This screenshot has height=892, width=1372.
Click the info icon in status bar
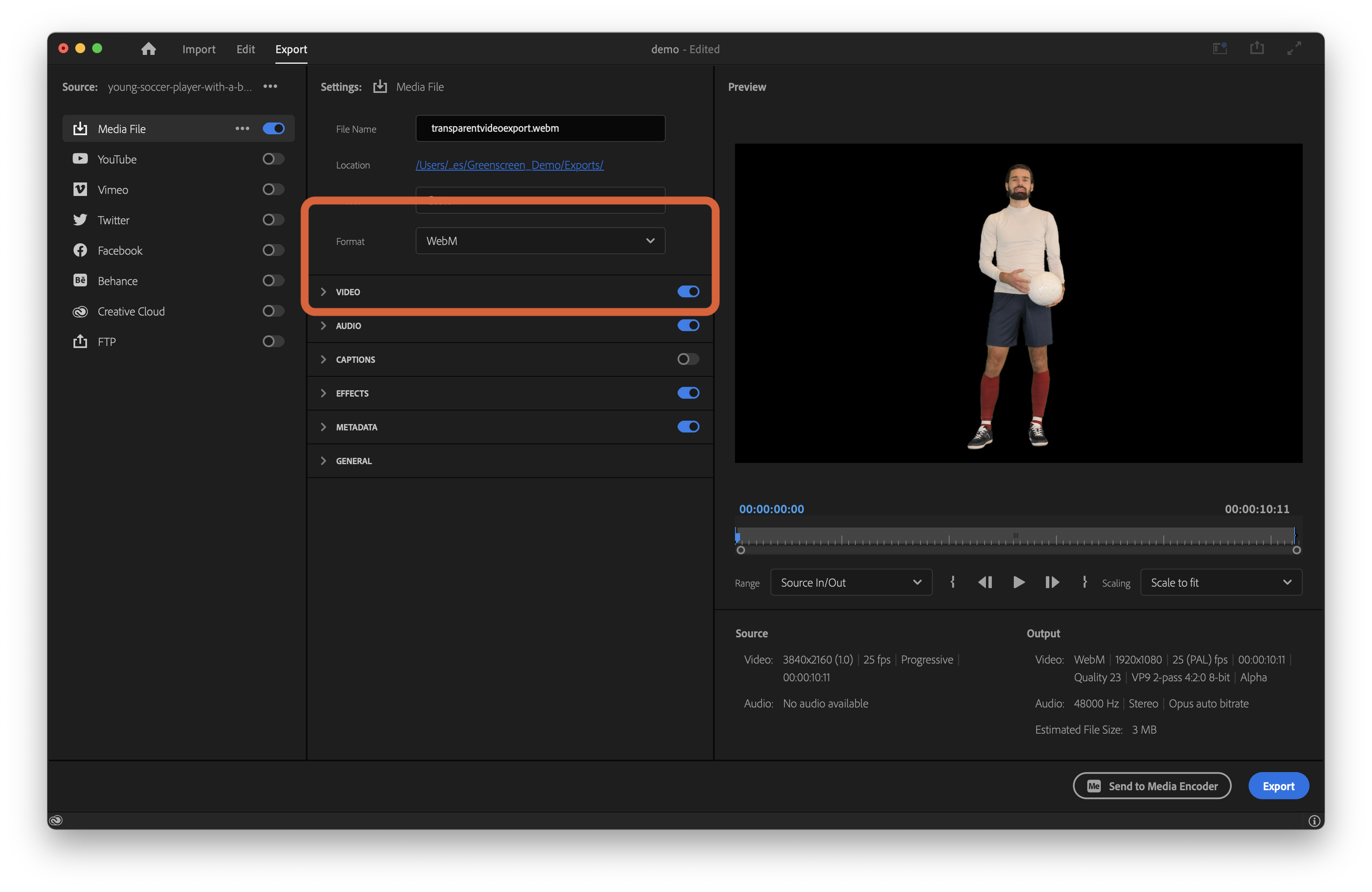point(1314,821)
